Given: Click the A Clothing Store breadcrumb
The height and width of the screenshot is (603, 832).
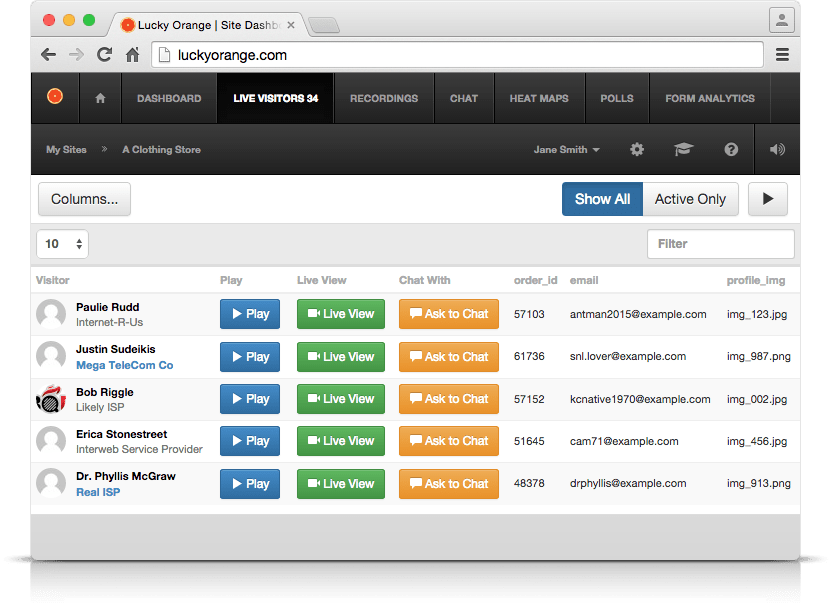Looking at the screenshot, I should (x=161, y=150).
